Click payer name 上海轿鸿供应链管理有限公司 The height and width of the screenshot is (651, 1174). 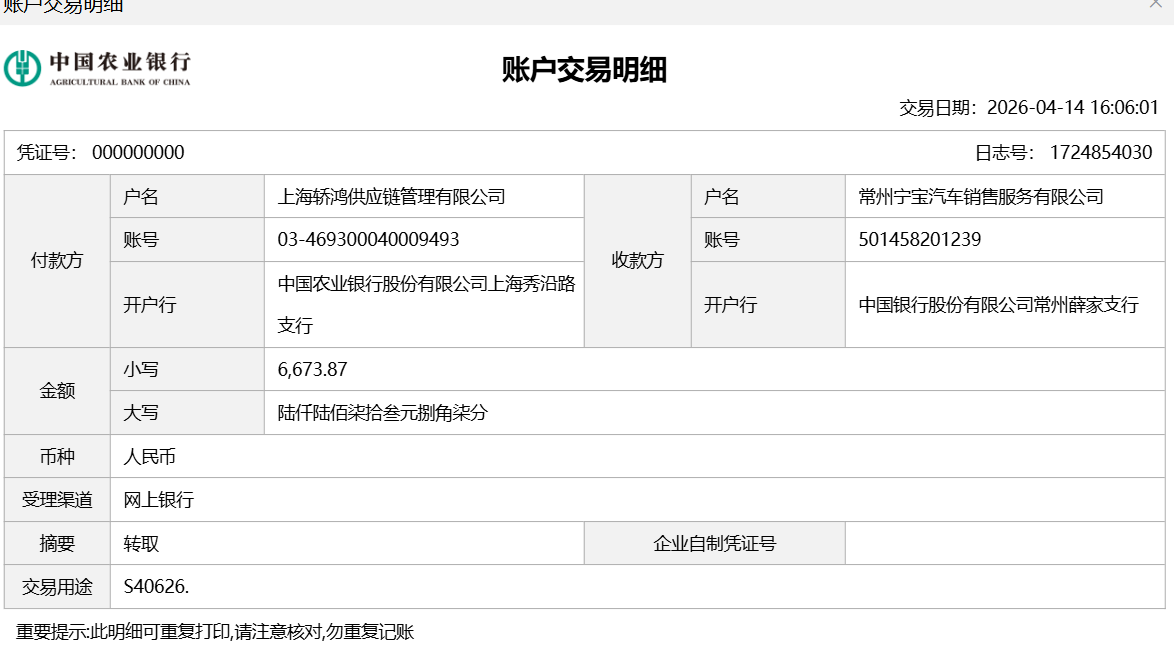coord(391,197)
